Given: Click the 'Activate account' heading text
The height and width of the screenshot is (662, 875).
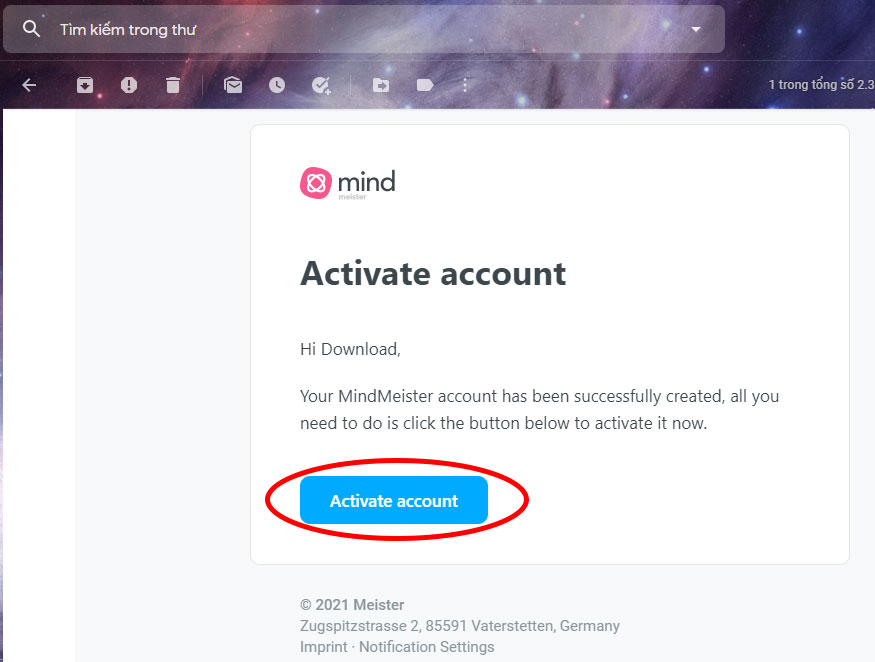Looking at the screenshot, I should point(433,273).
